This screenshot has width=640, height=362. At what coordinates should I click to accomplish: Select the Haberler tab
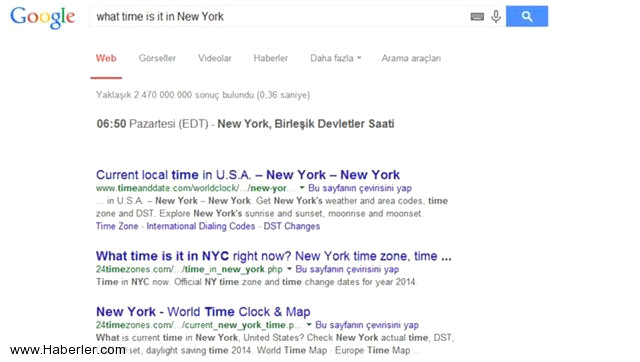[x=271, y=58]
